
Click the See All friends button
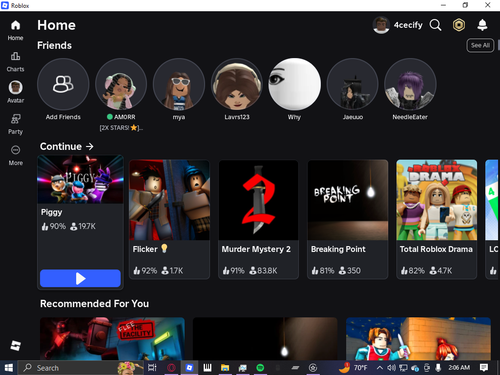click(x=480, y=46)
